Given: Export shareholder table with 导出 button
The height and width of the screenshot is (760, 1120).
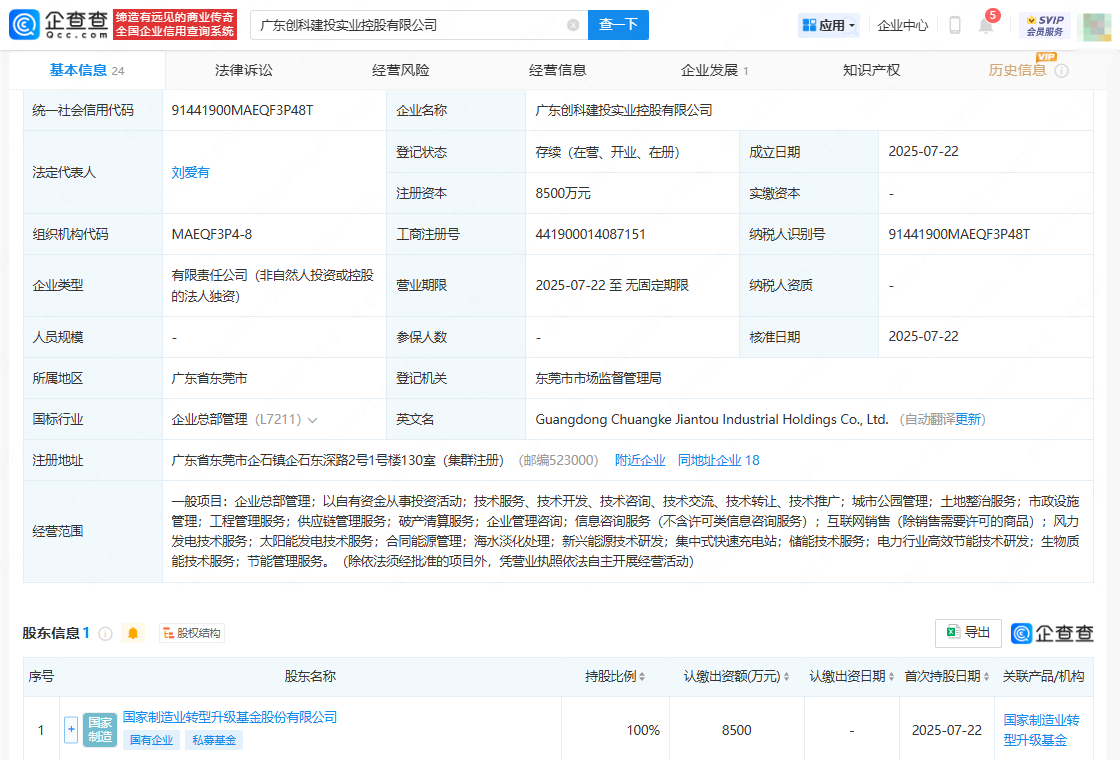Looking at the screenshot, I should click(968, 633).
